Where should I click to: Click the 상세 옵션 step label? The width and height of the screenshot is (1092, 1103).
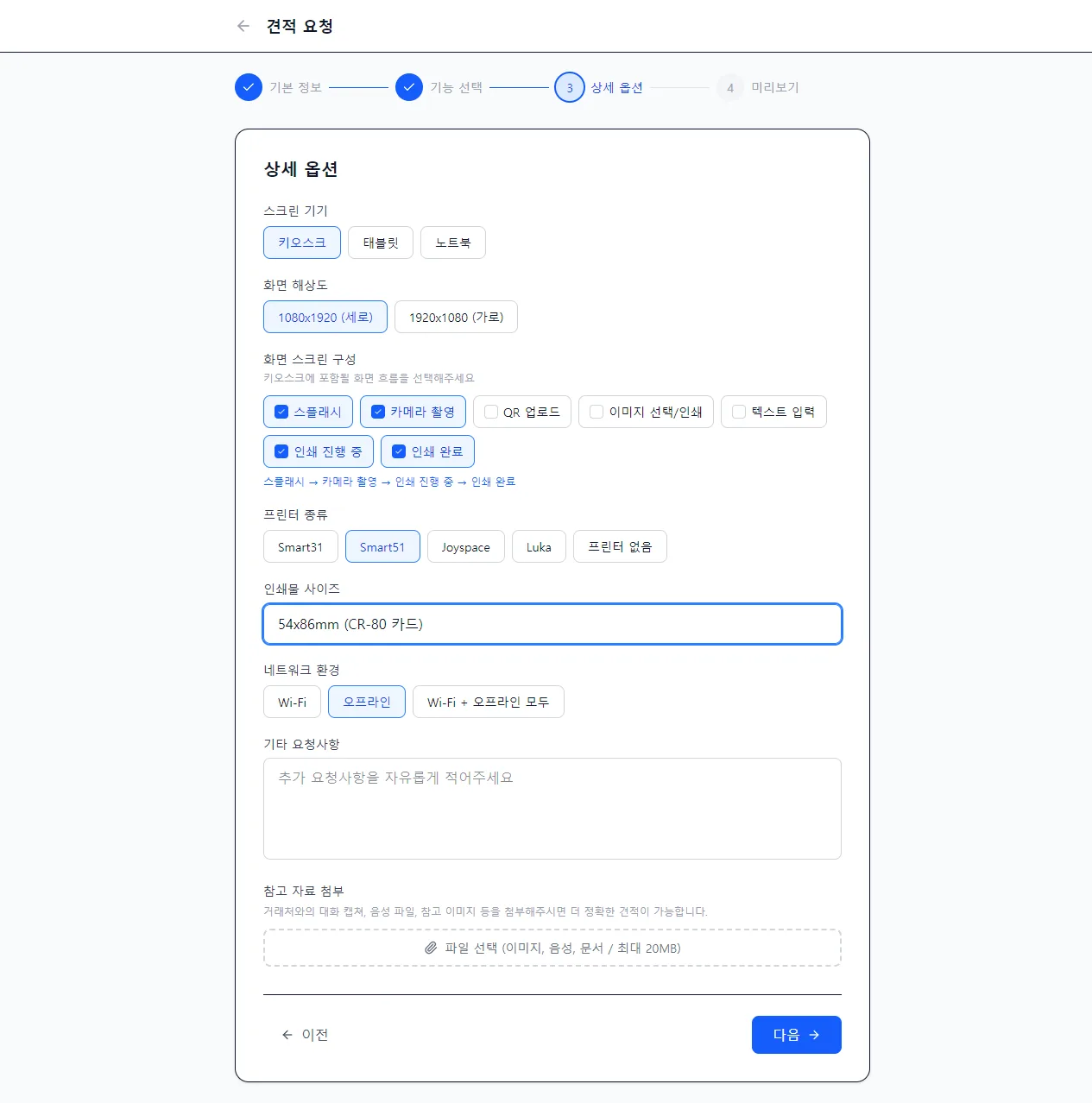click(616, 87)
